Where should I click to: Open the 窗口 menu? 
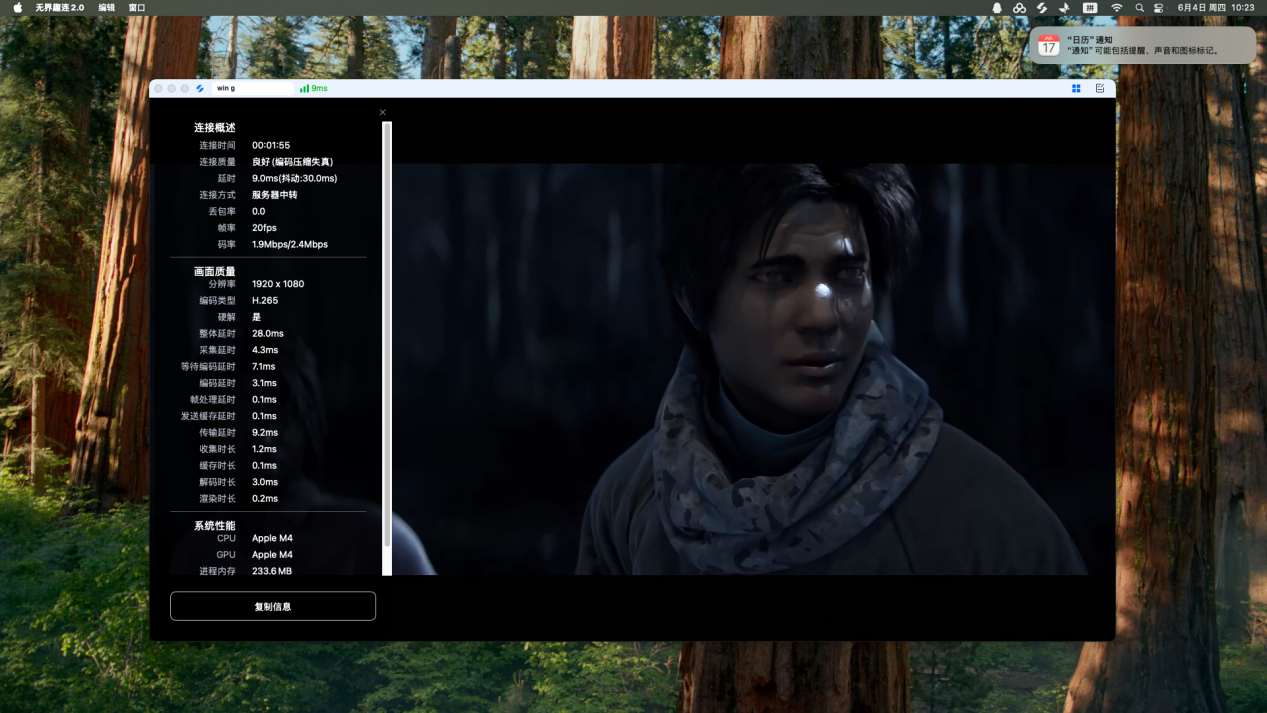(137, 7)
